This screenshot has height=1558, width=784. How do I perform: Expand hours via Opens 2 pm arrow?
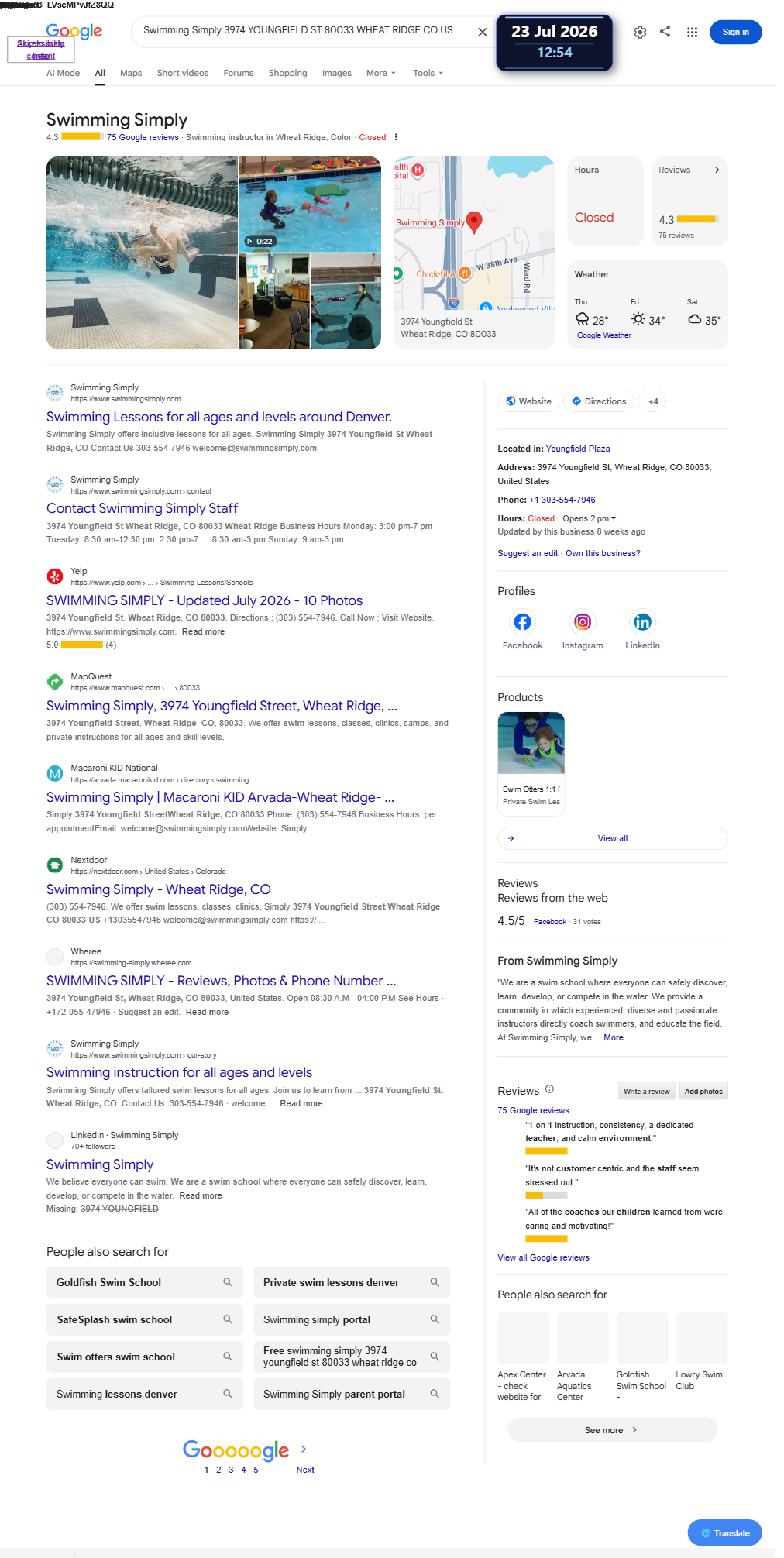coord(614,518)
